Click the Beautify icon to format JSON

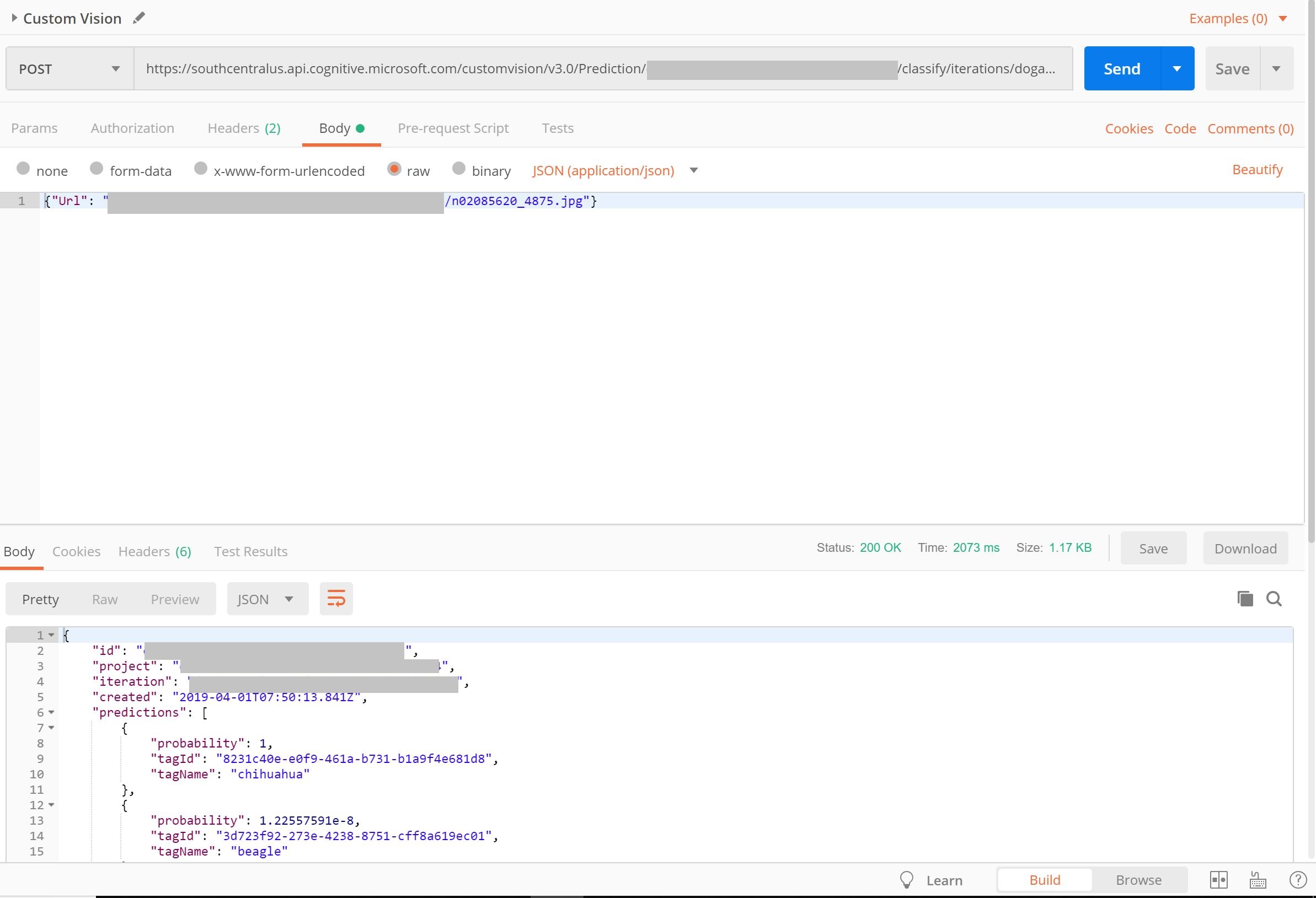pos(1258,169)
